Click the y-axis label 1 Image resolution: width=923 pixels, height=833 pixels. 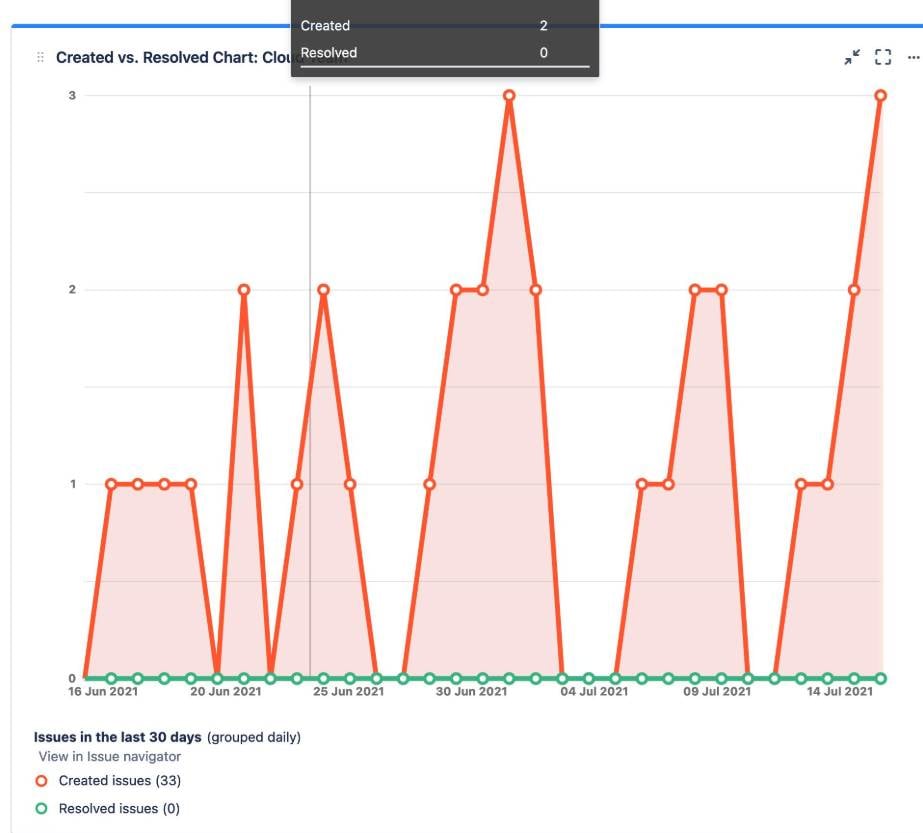pyautogui.click(x=73, y=484)
